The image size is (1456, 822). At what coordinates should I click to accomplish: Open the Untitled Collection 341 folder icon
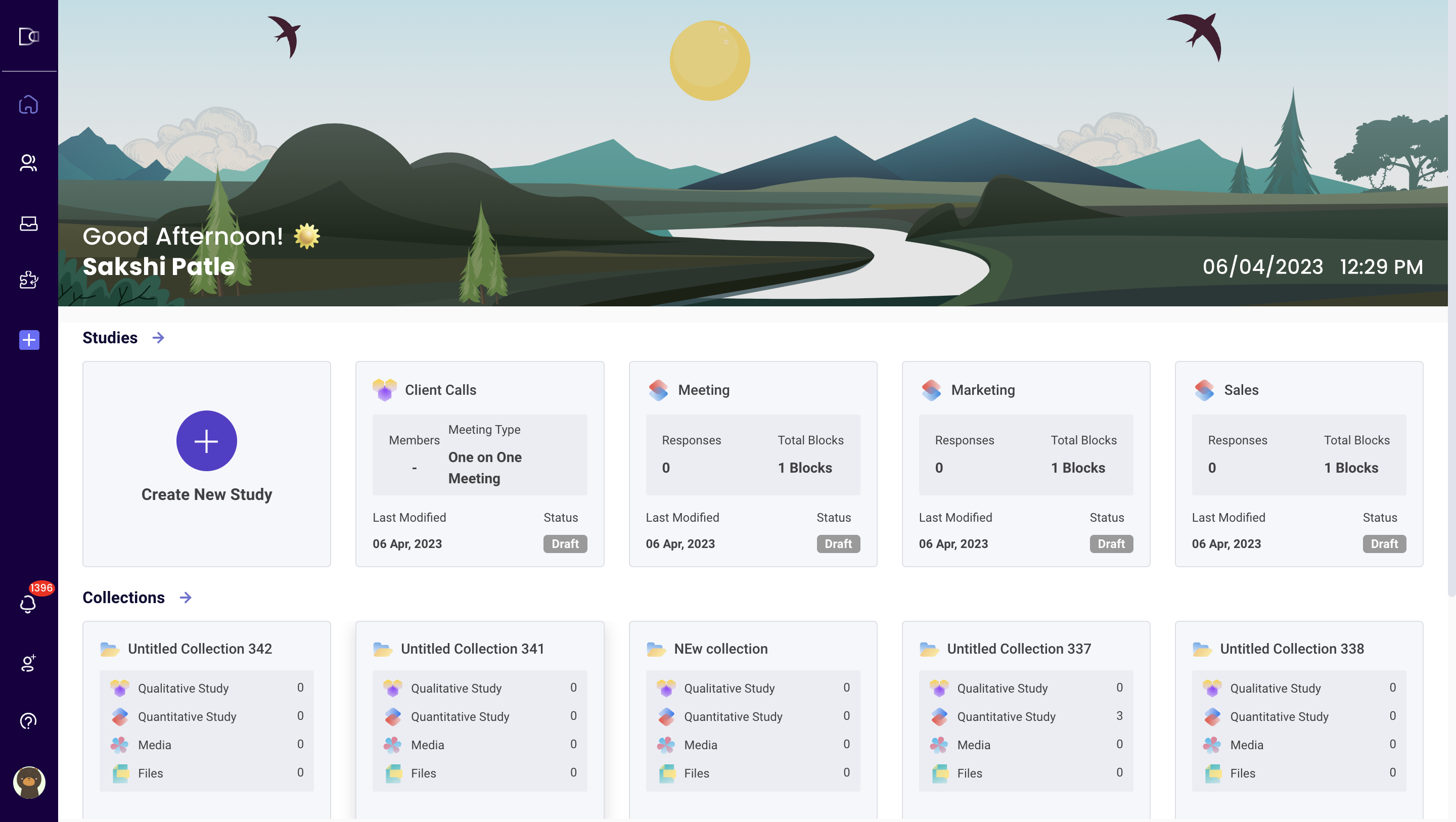point(384,649)
